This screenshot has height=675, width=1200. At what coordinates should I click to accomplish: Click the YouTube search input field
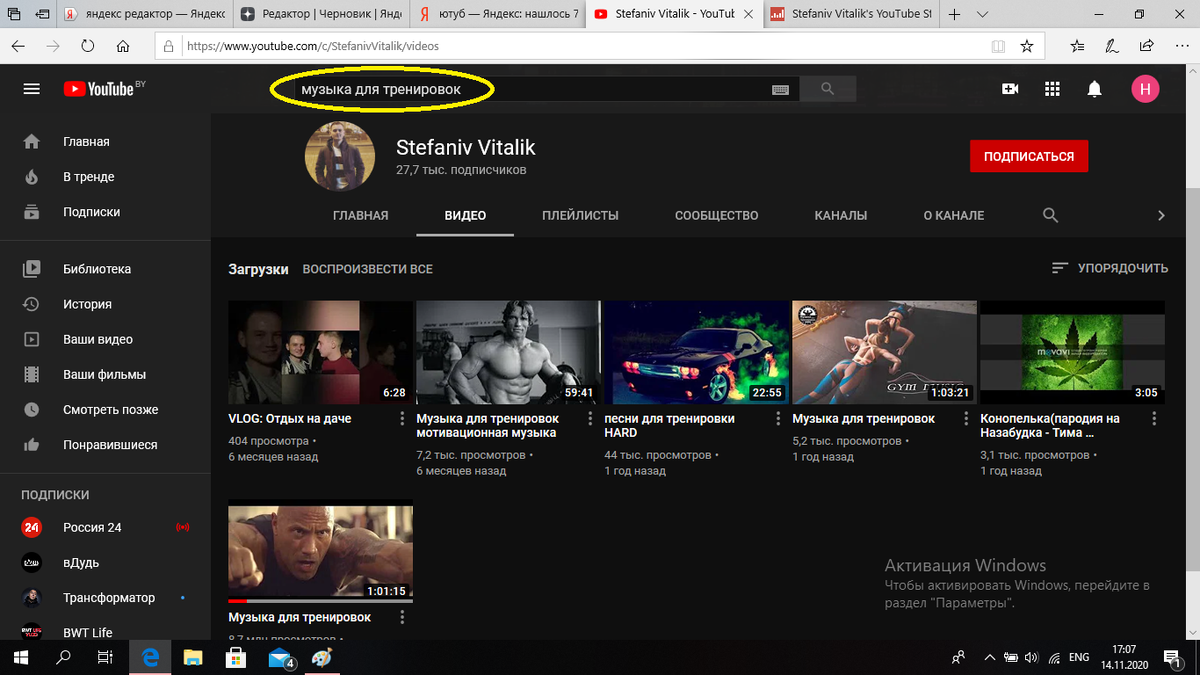535,89
